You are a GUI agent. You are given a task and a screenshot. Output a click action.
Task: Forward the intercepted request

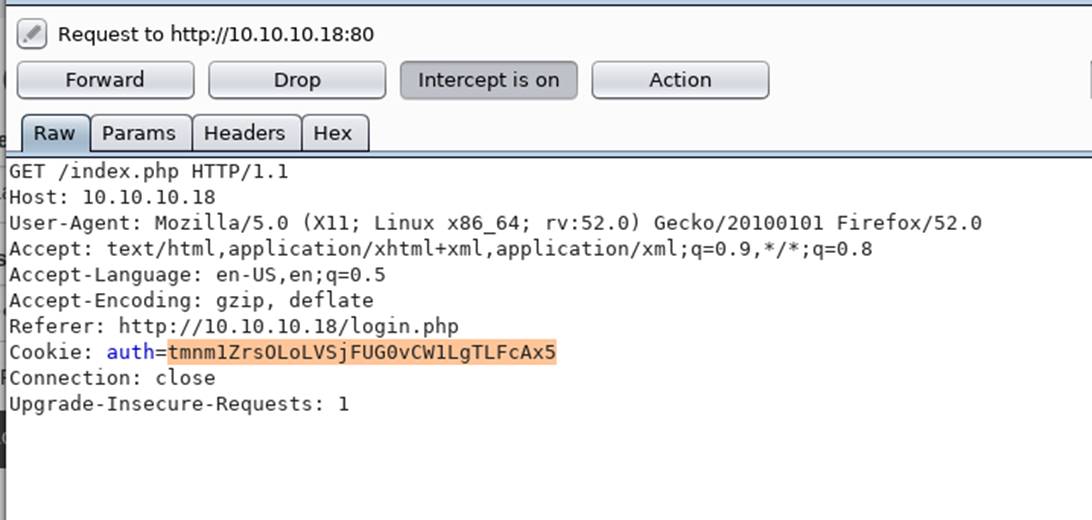pyautogui.click(x=105, y=80)
